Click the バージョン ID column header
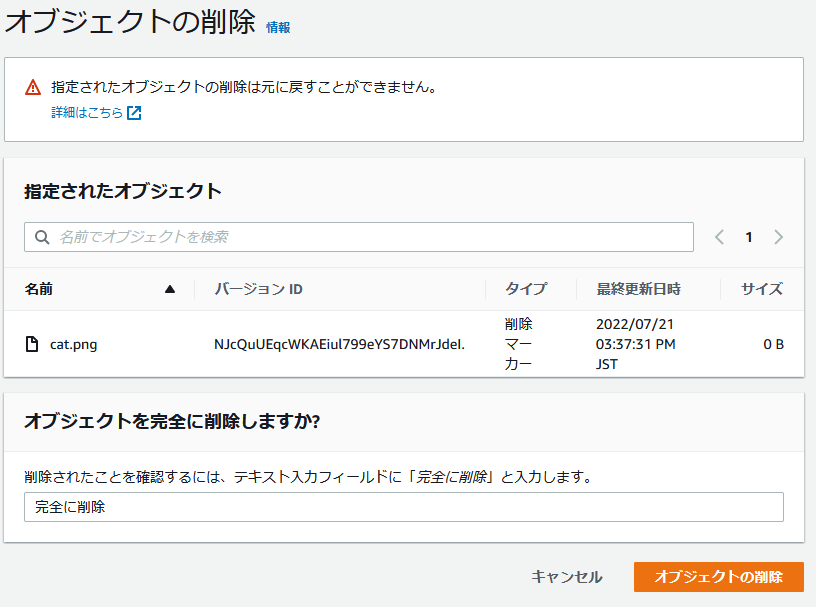This screenshot has height=607, width=816. (x=258, y=289)
